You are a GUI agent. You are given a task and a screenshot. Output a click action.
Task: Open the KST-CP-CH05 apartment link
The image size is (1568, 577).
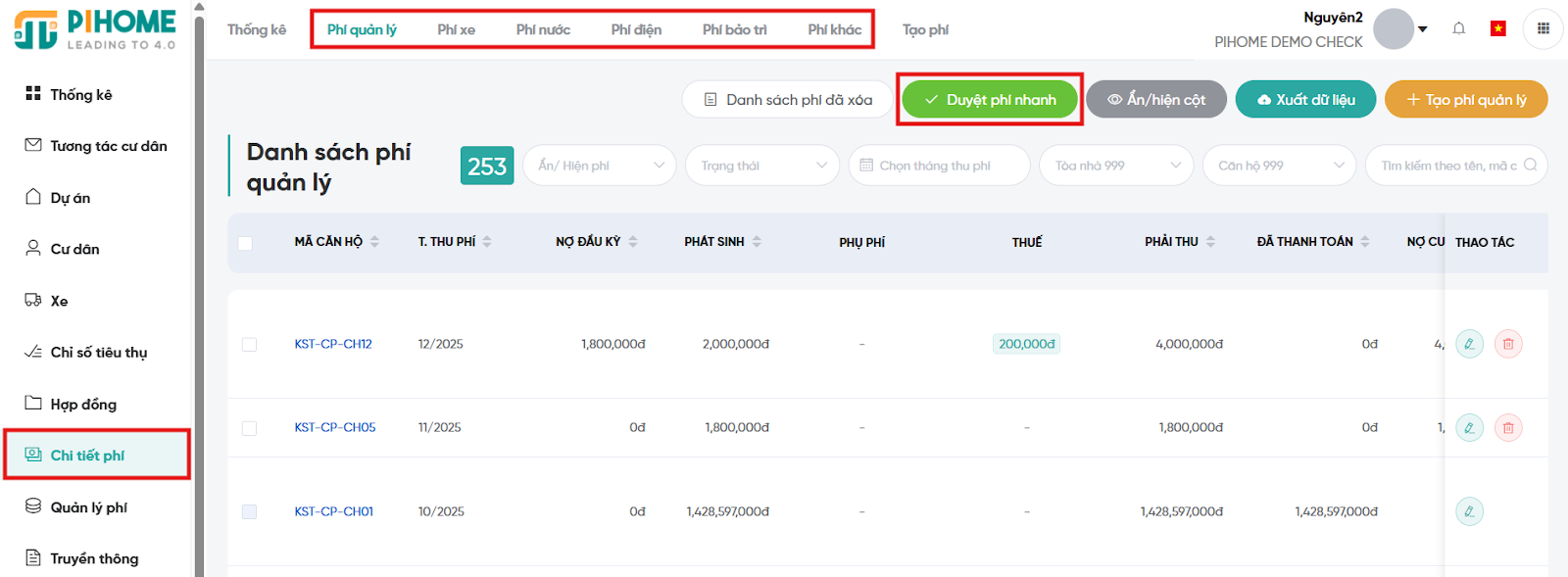point(335,427)
